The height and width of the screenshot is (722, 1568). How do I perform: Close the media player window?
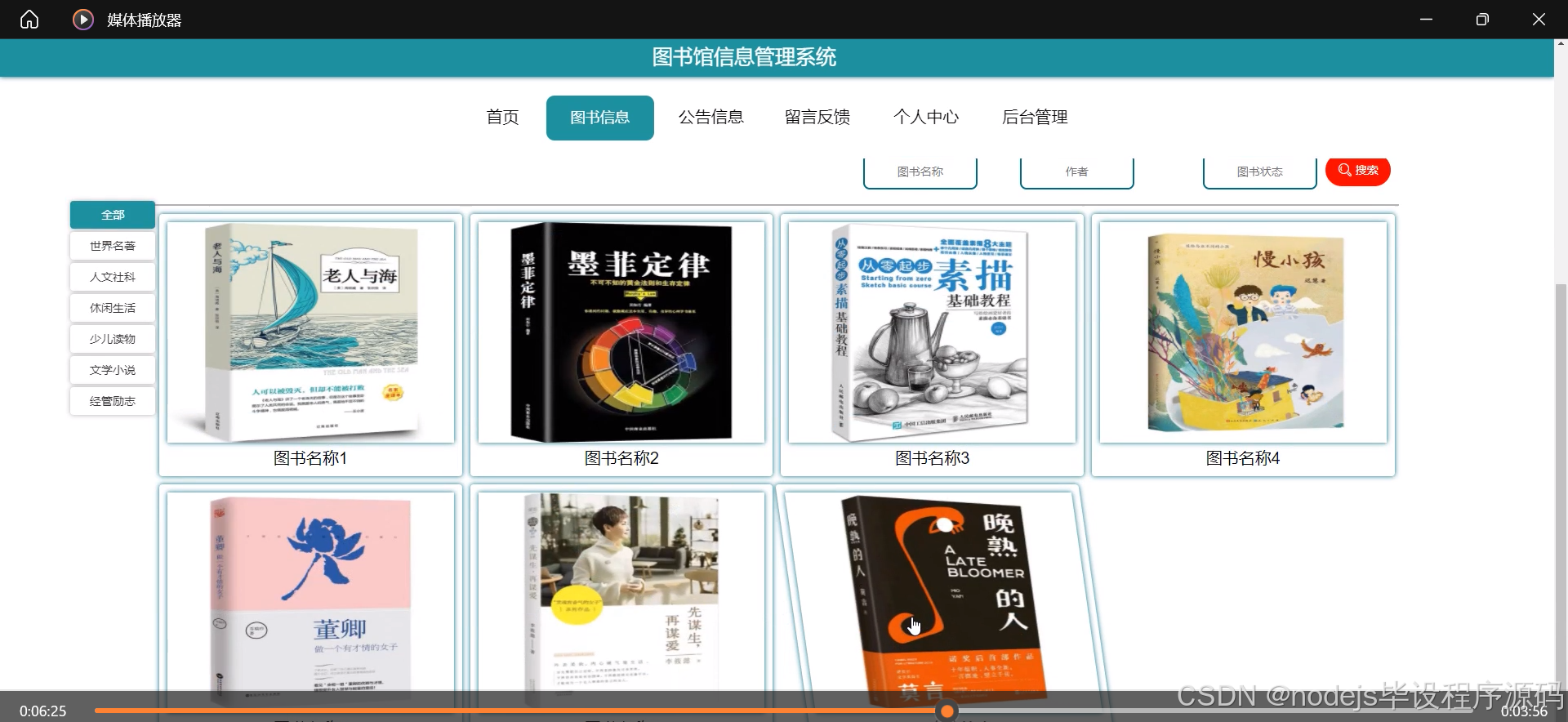1539,19
